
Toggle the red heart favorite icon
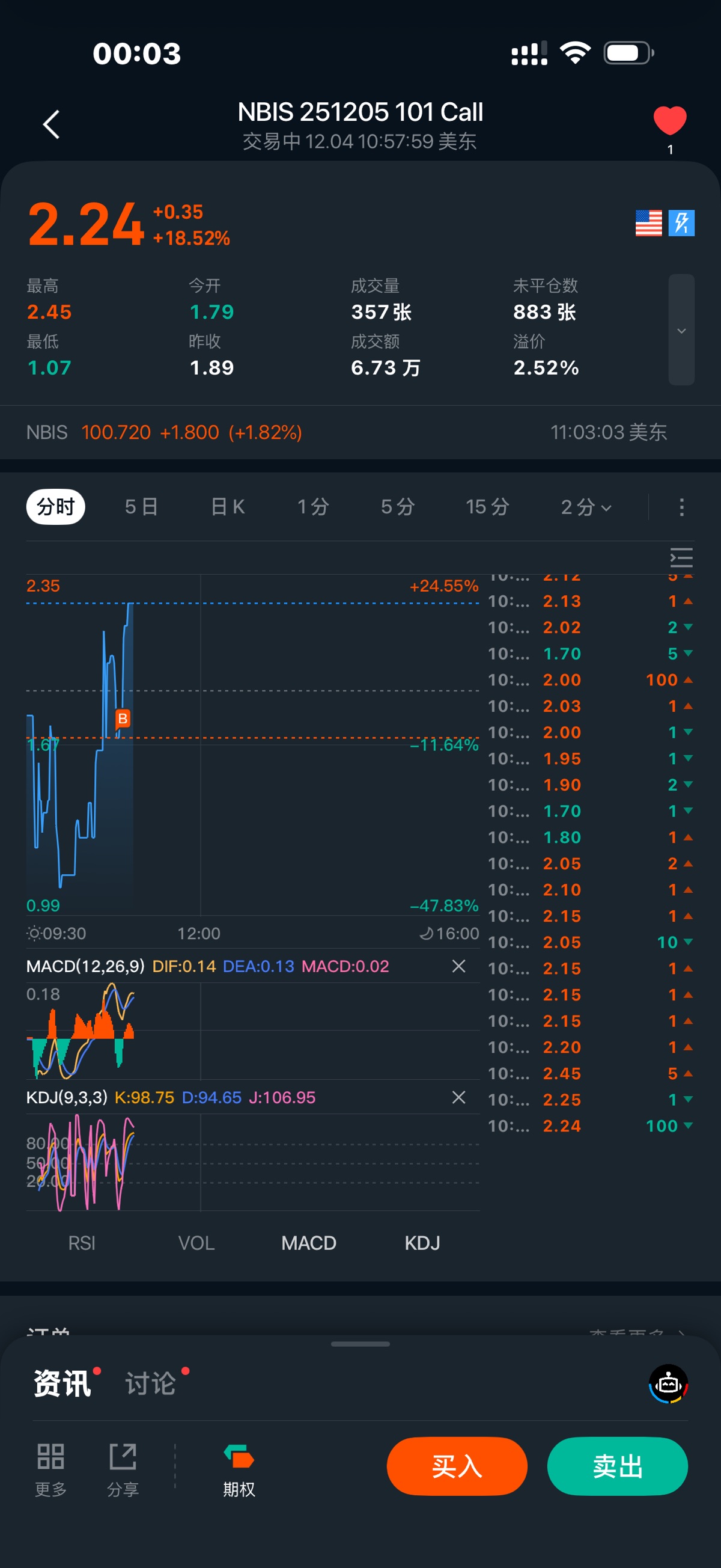coord(669,120)
